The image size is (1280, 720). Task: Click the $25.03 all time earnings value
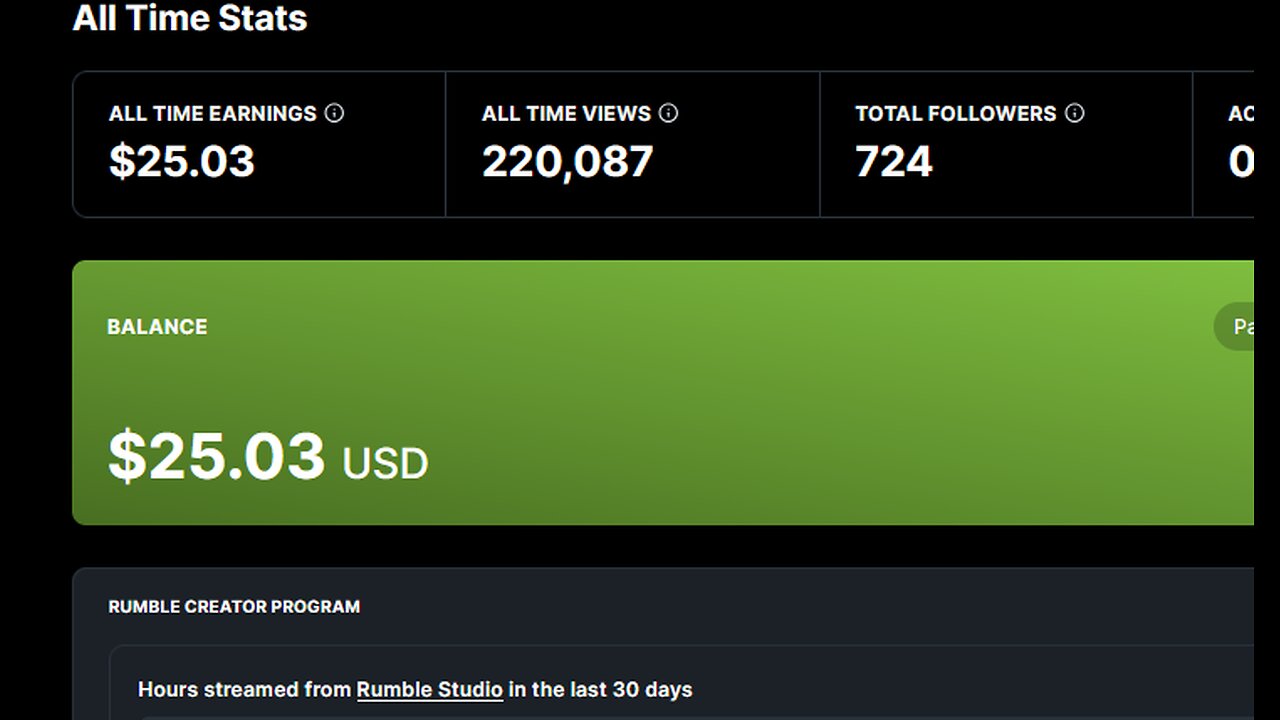pyautogui.click(x=182, y=162)
